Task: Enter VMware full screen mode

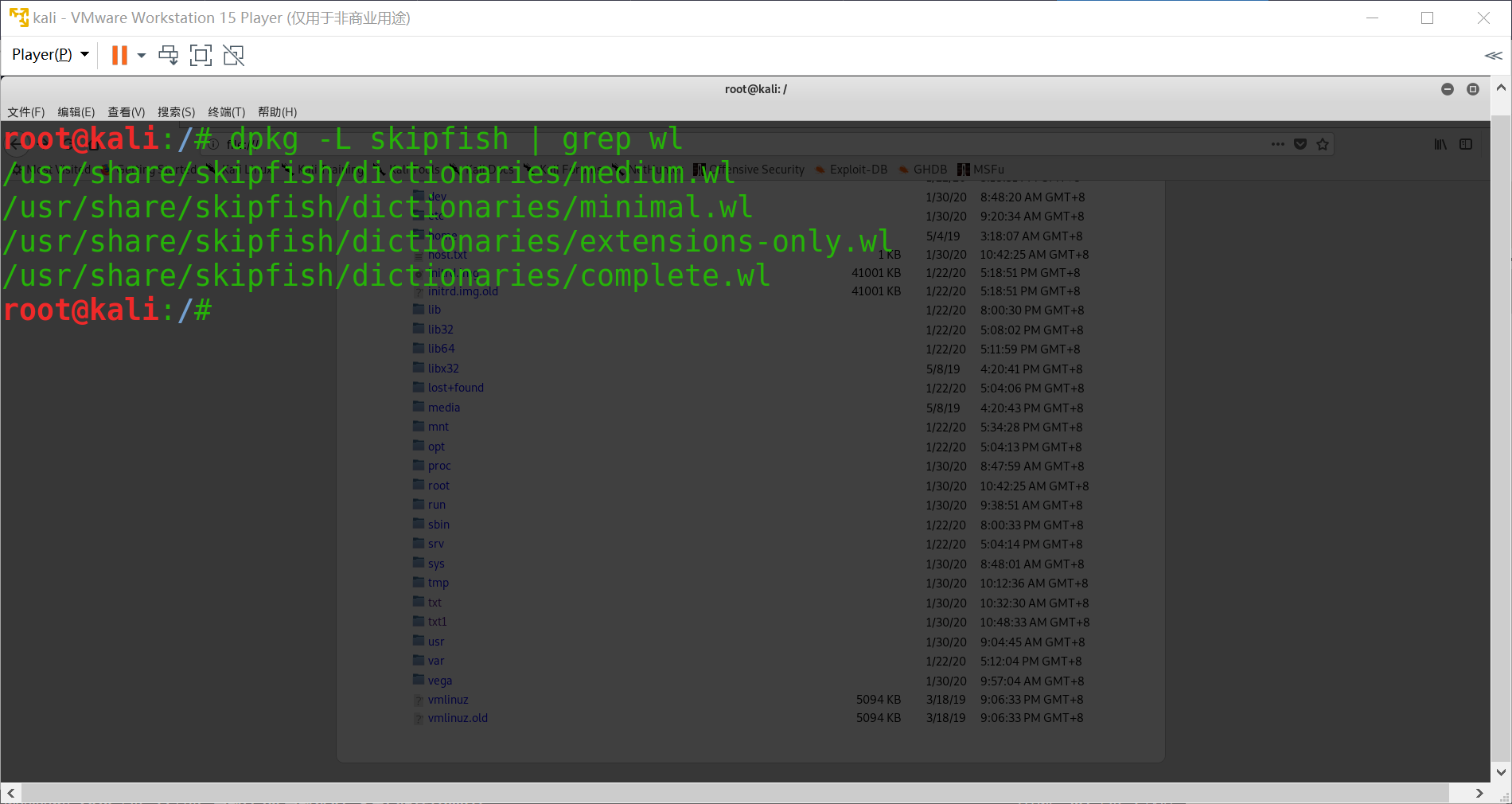Action: tap(201, 55)
